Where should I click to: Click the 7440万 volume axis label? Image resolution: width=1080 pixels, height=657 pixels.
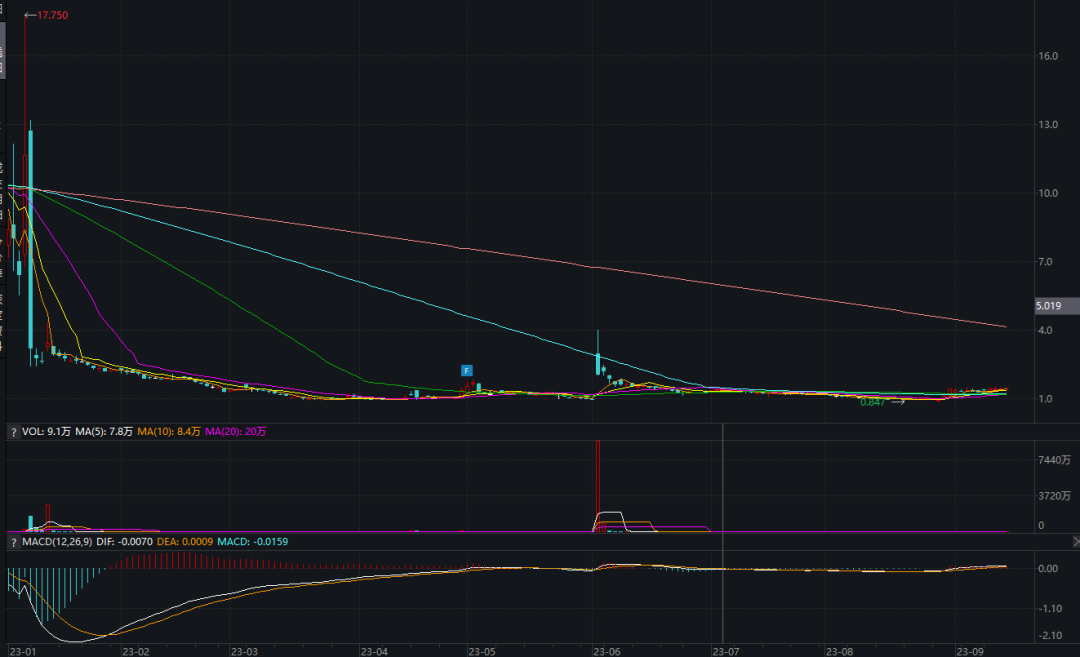click(1055, 460)
